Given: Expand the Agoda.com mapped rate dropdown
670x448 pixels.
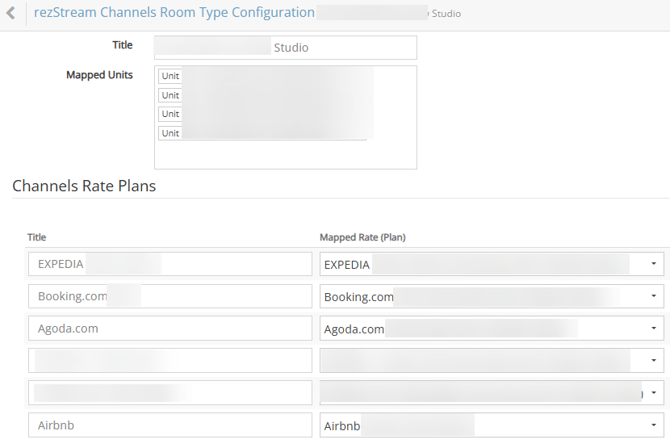Looking at the screenshot, I should click(491, 328).
